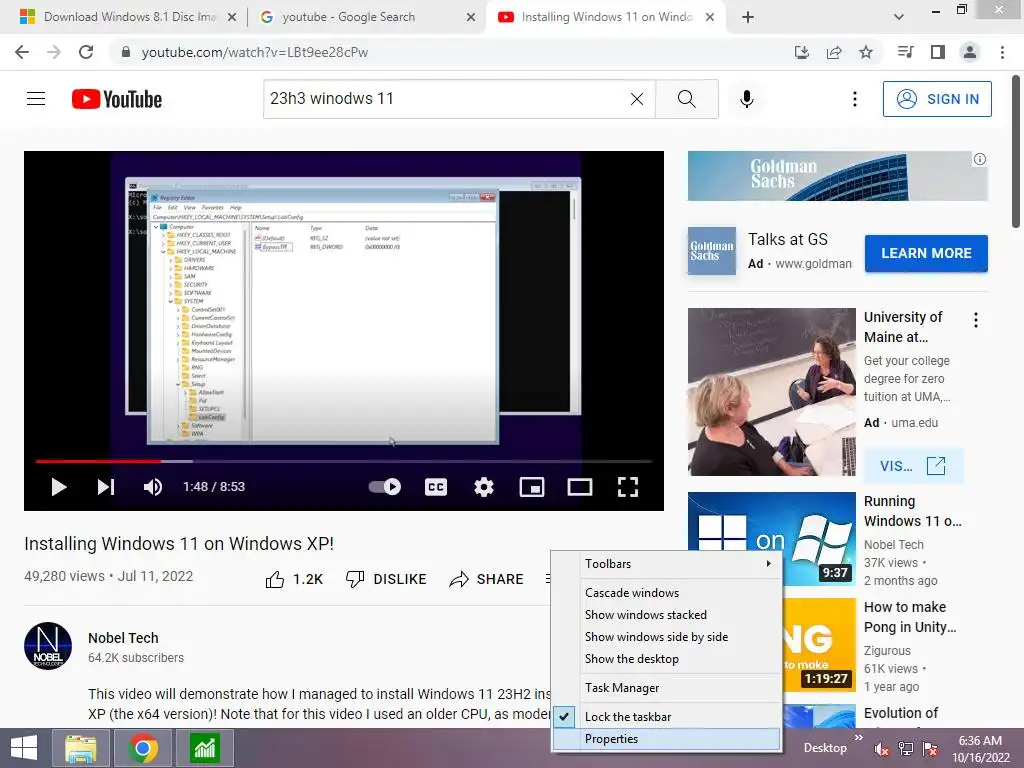Open a new browser tab
The image size is (1024, 768).
[748, 17]
